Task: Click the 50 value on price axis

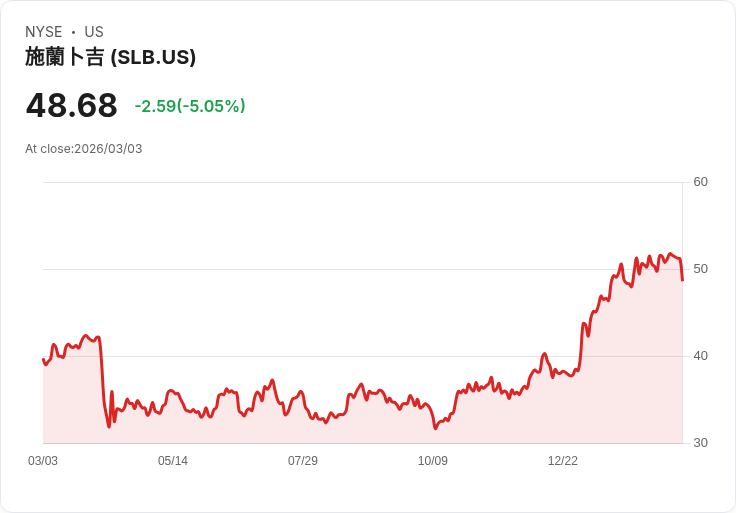Action: coord(700,269)
